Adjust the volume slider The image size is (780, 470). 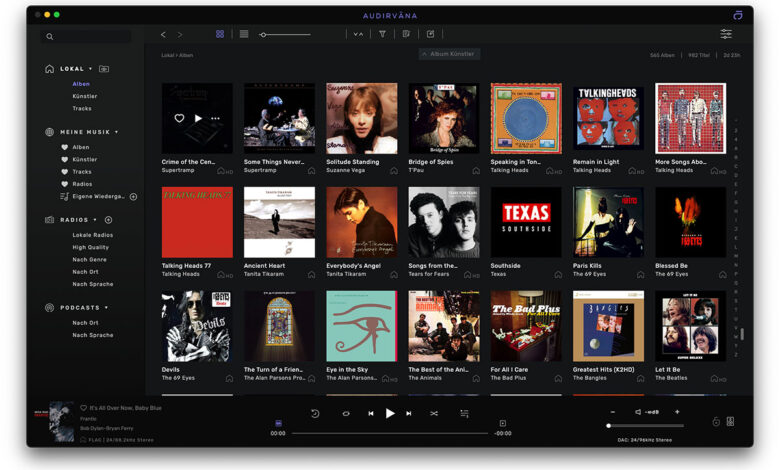click(646, 426)
